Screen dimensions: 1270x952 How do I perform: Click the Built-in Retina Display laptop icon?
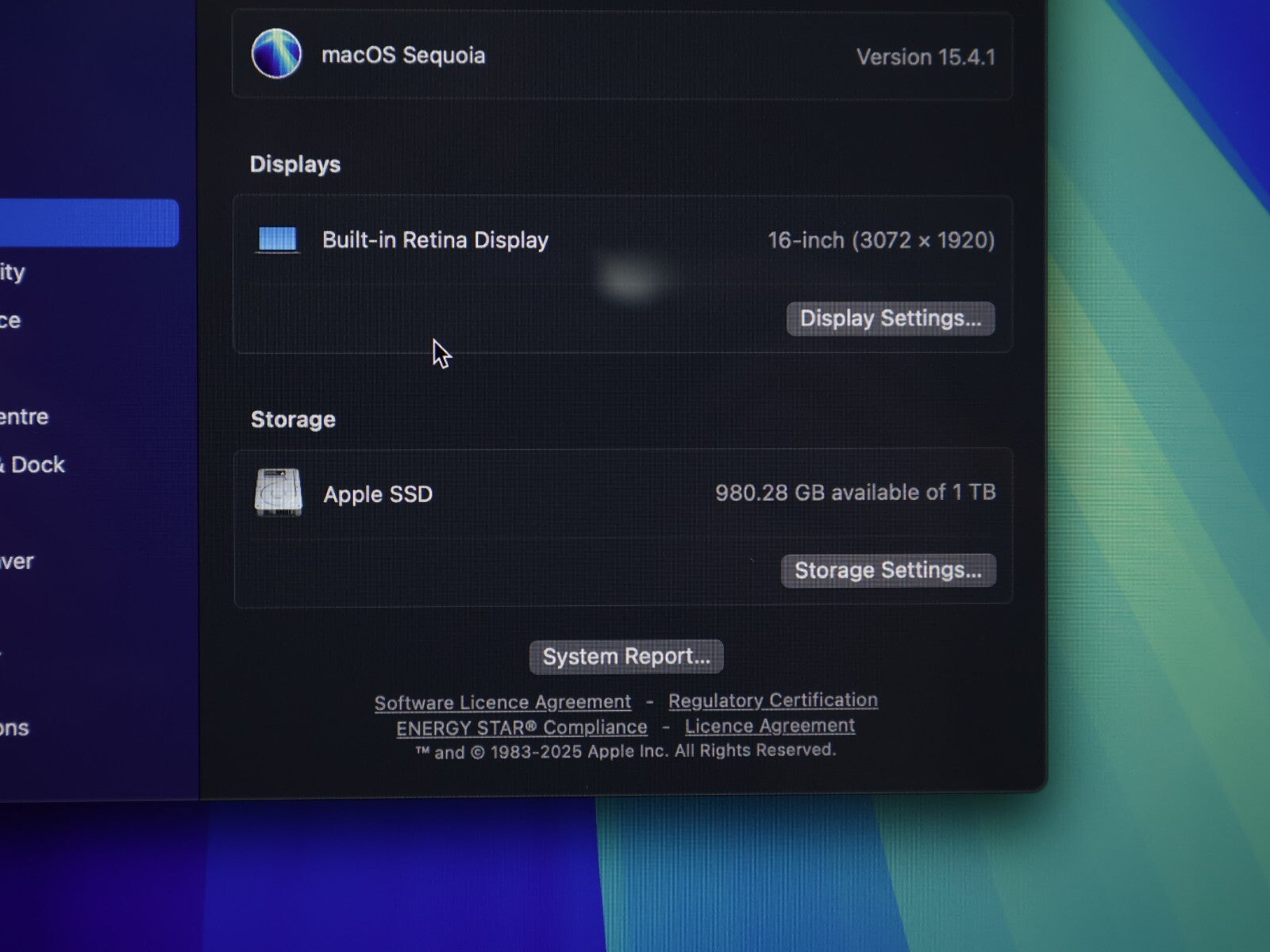pos(278,240)
